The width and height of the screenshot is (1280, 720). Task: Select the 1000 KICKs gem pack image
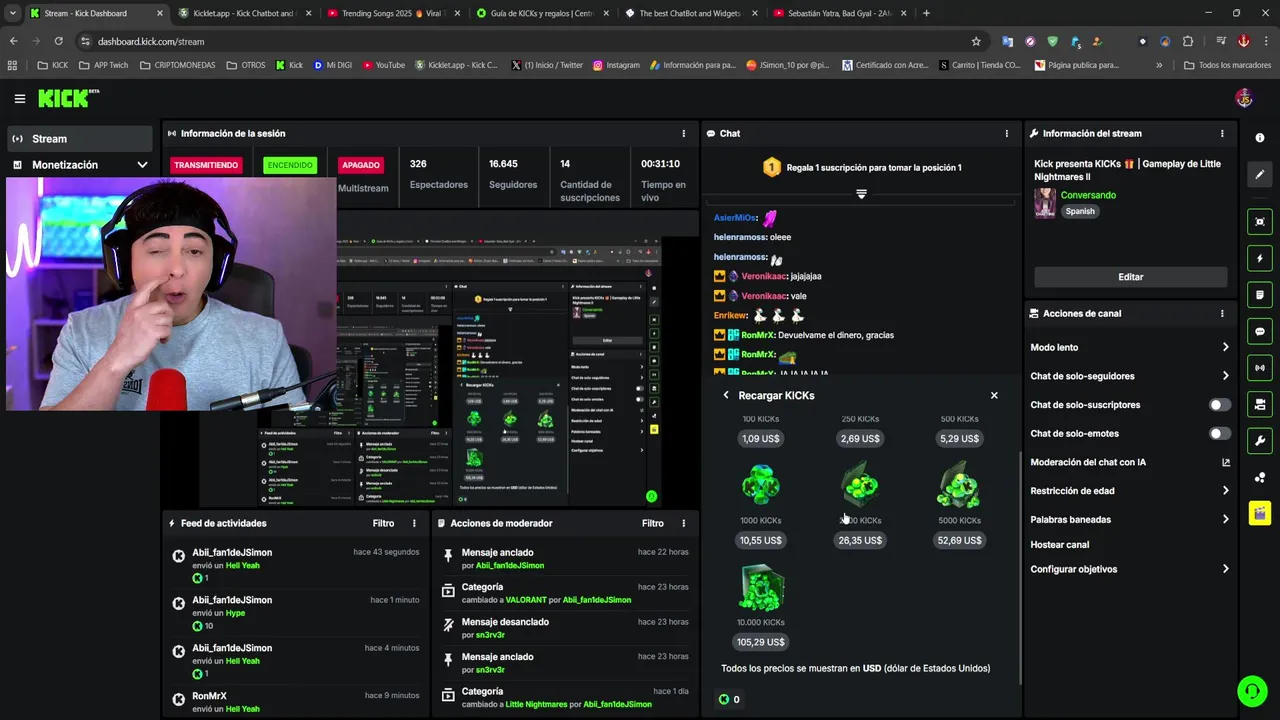point(761,486)
